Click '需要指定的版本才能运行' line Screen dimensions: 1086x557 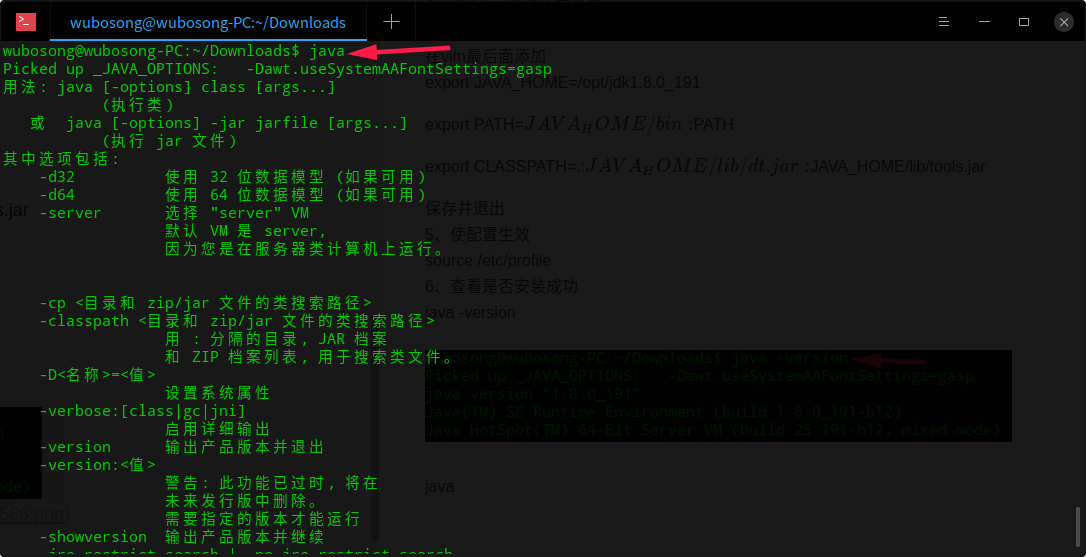coord(262,520)
